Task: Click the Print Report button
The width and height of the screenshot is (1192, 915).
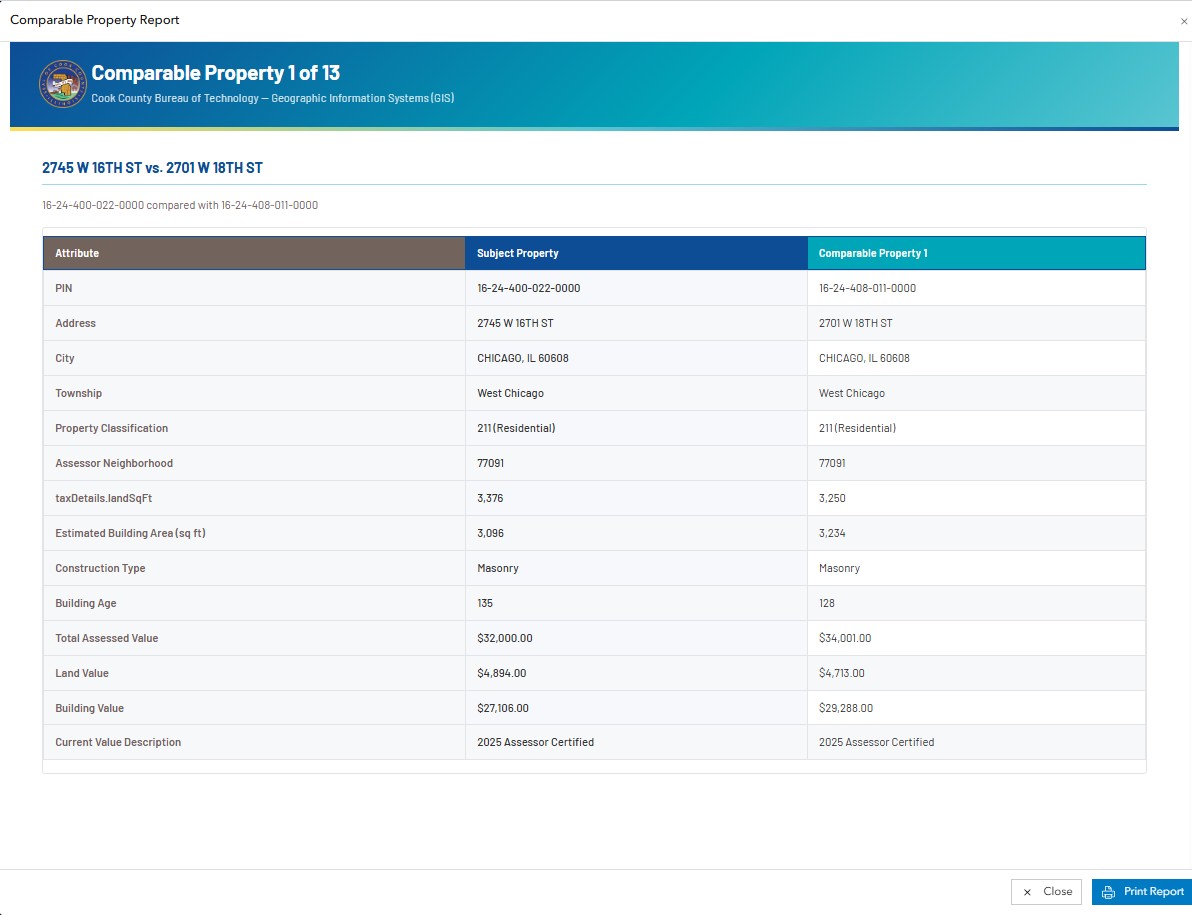Action: [x=1141, y=891]
